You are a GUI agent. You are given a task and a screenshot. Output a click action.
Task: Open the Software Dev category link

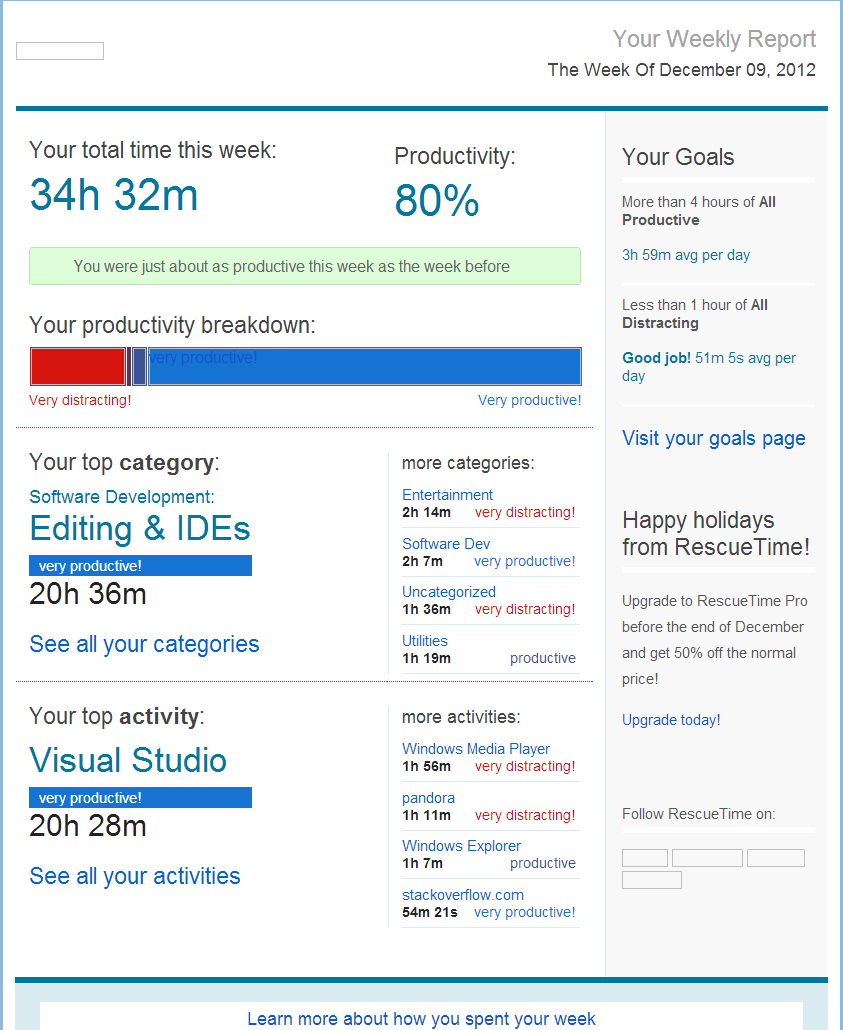point(446,544)
